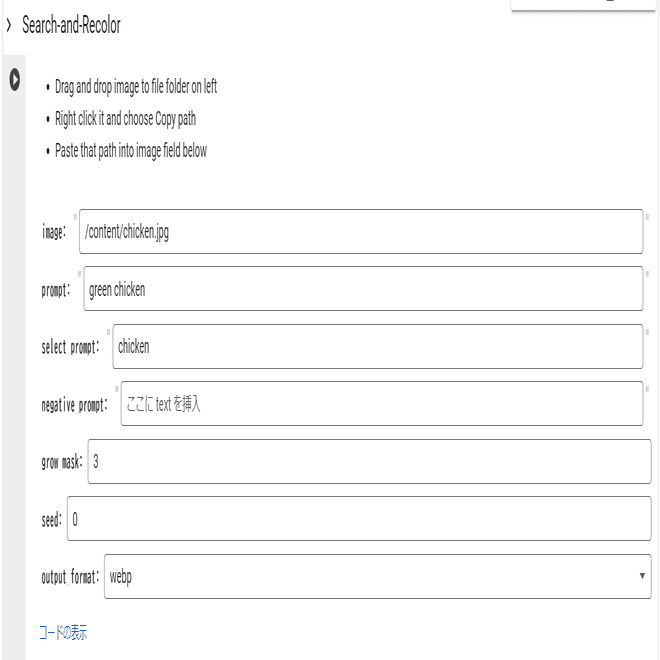Focus the empty negative_prompt text field
660x660 pixels.
[x=382, y=404]
